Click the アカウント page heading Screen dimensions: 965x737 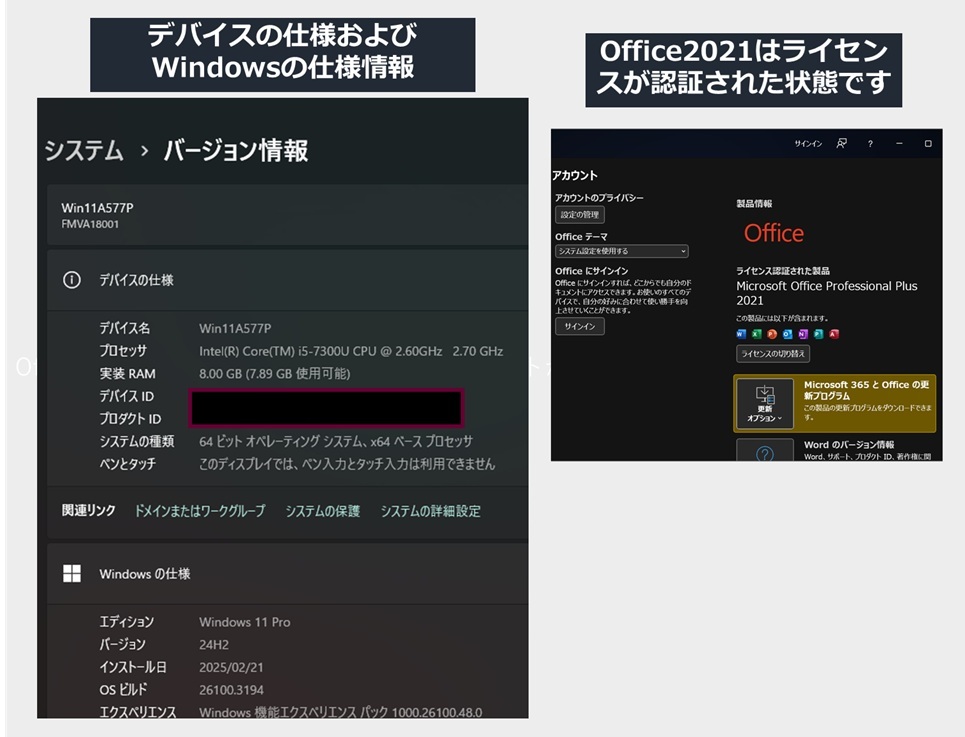point(575,175)
